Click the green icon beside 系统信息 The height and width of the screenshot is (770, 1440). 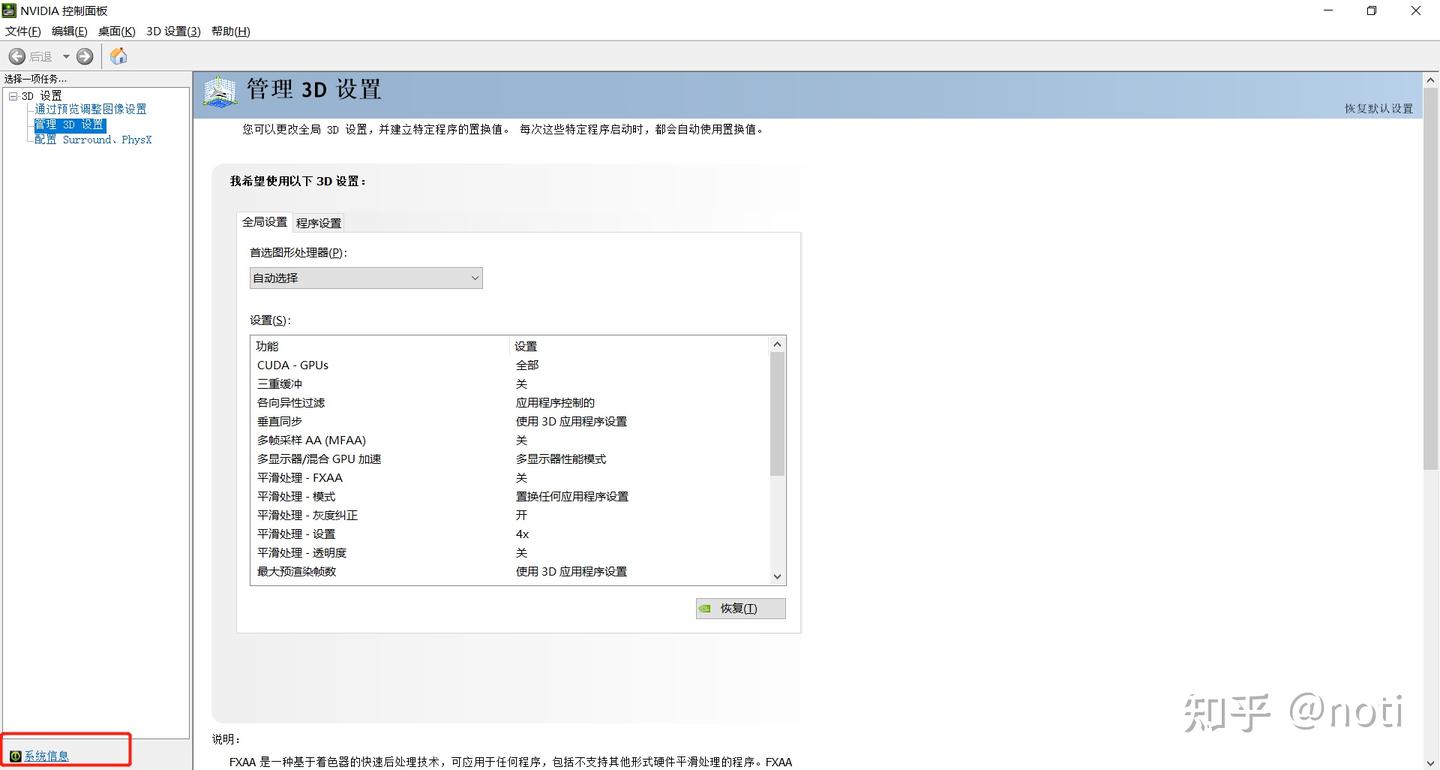click(15, 756)
